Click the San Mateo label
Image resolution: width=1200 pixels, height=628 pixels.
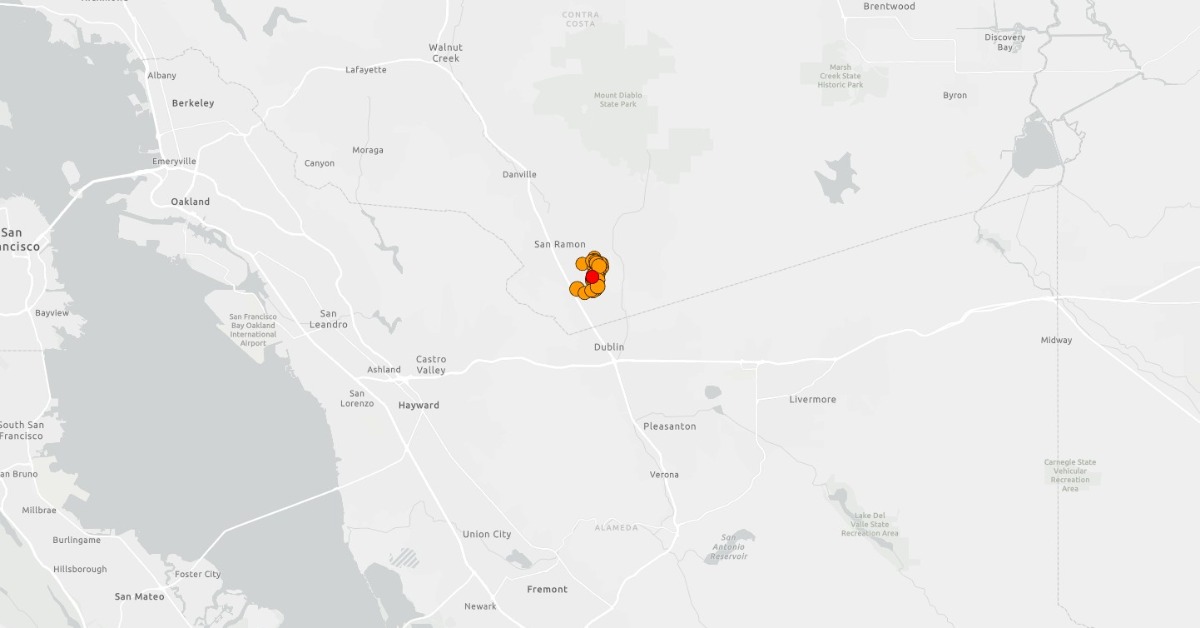139,596
